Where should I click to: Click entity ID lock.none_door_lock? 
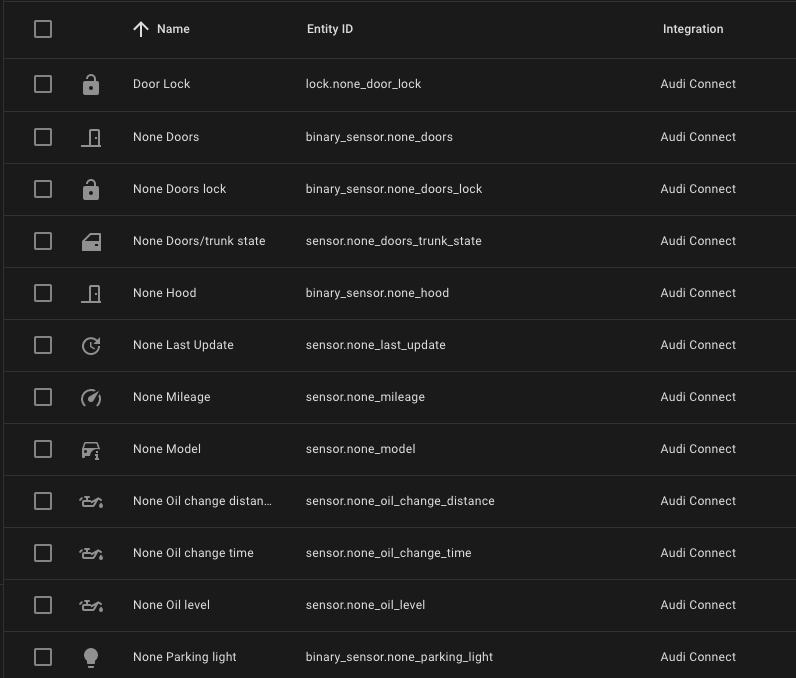[x=363, y=84]
